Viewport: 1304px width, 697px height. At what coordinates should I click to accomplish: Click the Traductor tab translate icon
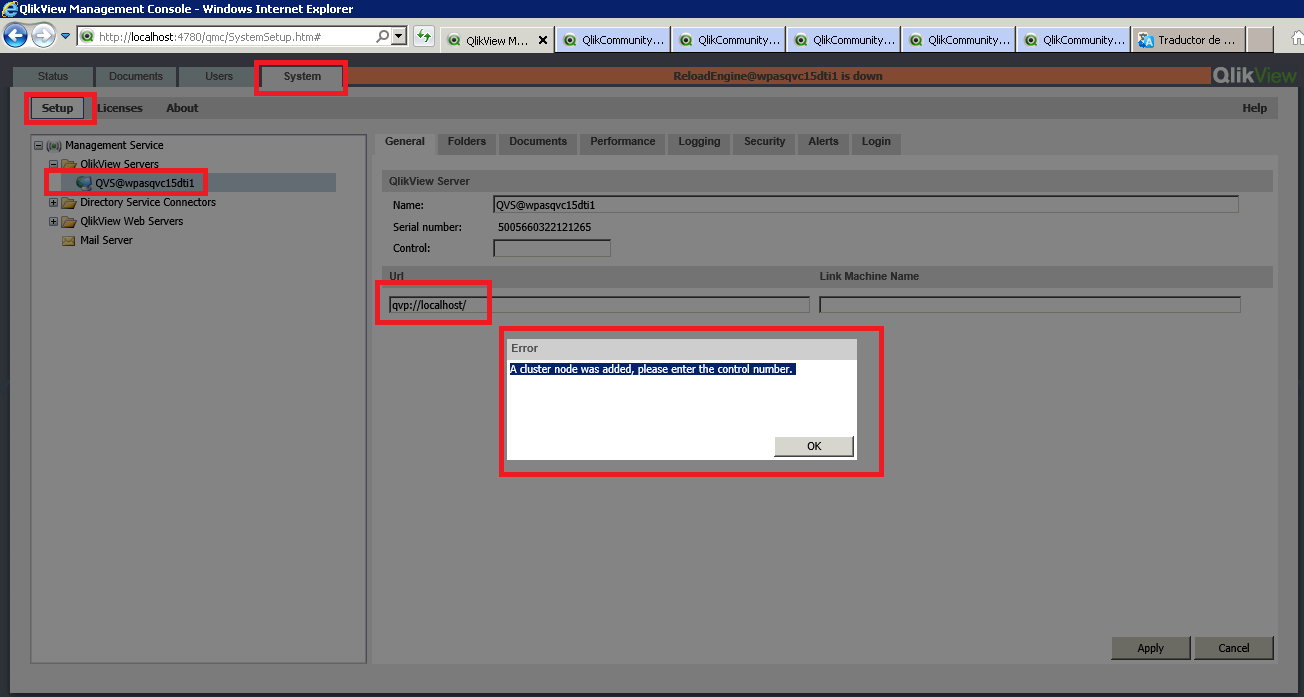coord(1145,40)
